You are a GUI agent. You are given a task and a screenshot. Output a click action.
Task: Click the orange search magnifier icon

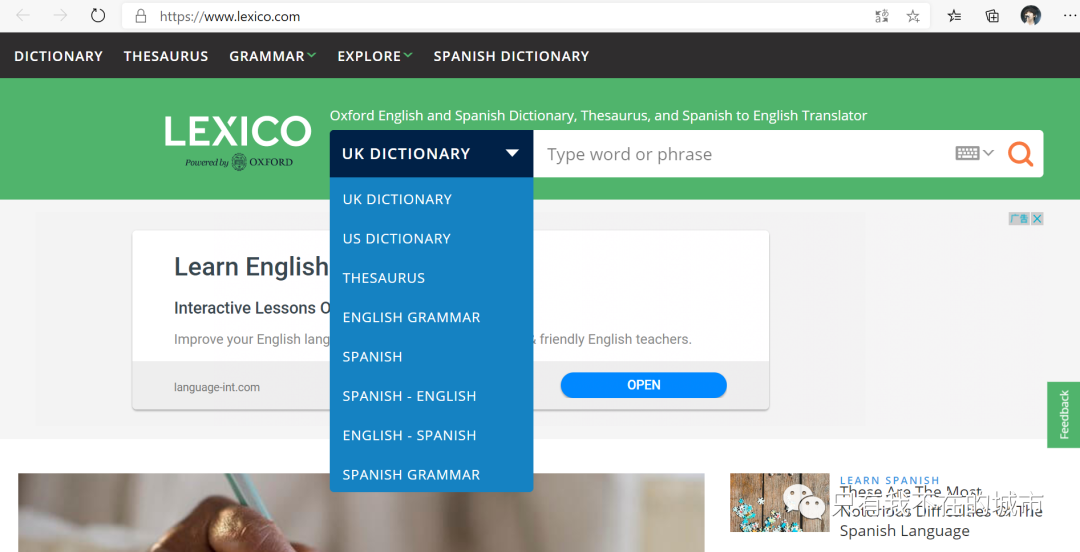[1020, 154]
